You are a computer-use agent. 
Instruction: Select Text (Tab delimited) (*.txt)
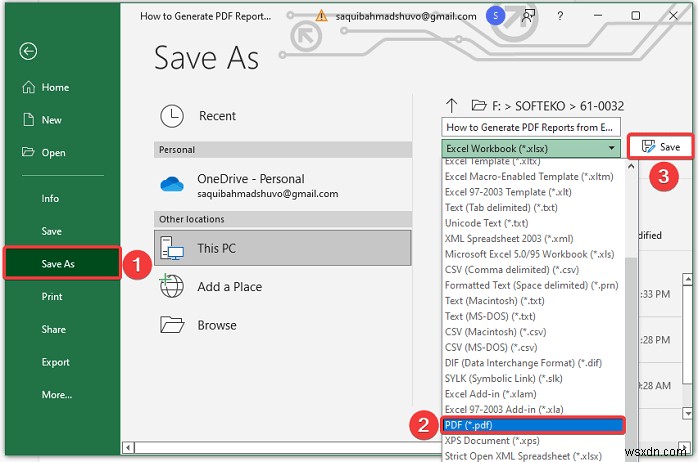[501, 208]
